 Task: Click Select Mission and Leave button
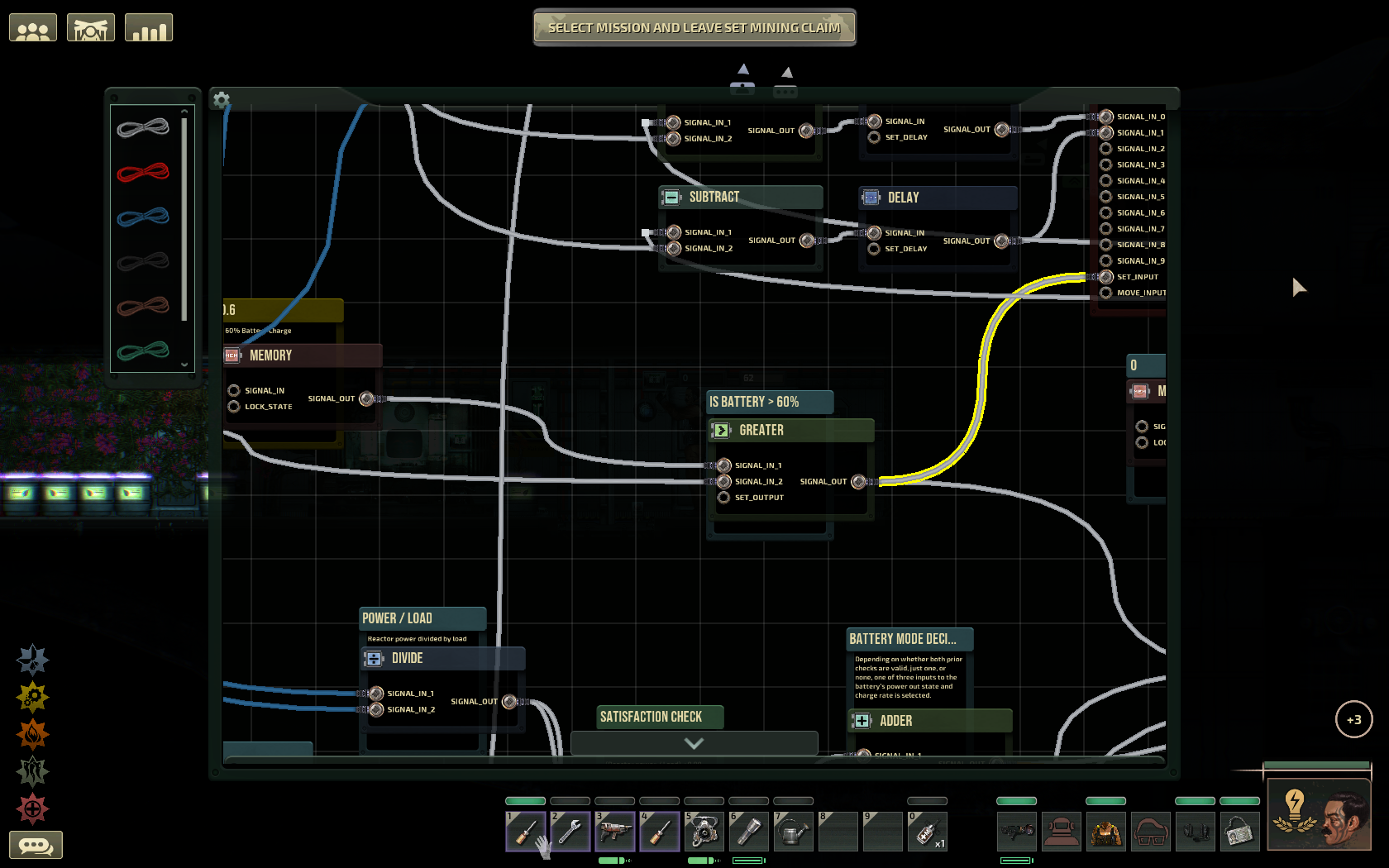694,28
